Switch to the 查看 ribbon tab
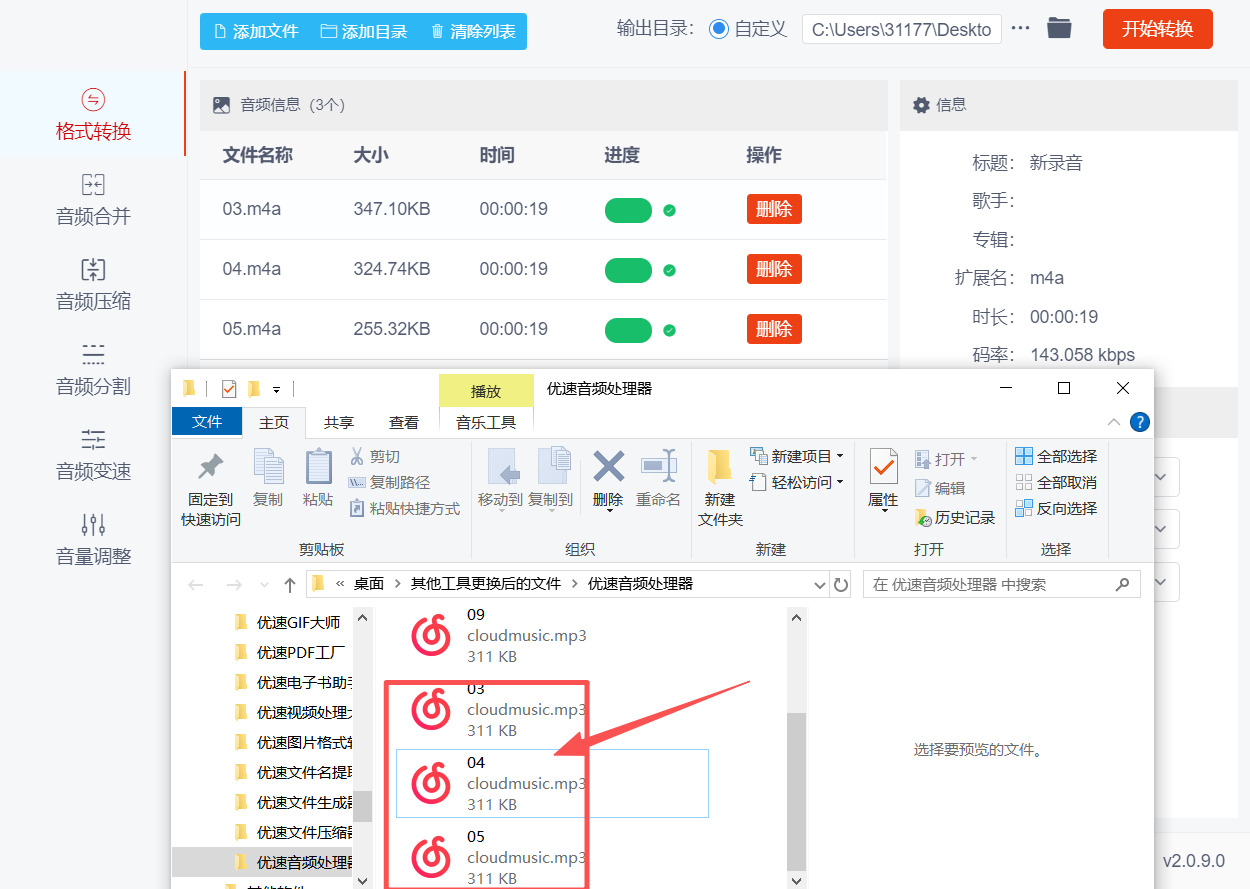Image resolution: width=1250 pixels, height=889 pixels. tap(404, 422)
